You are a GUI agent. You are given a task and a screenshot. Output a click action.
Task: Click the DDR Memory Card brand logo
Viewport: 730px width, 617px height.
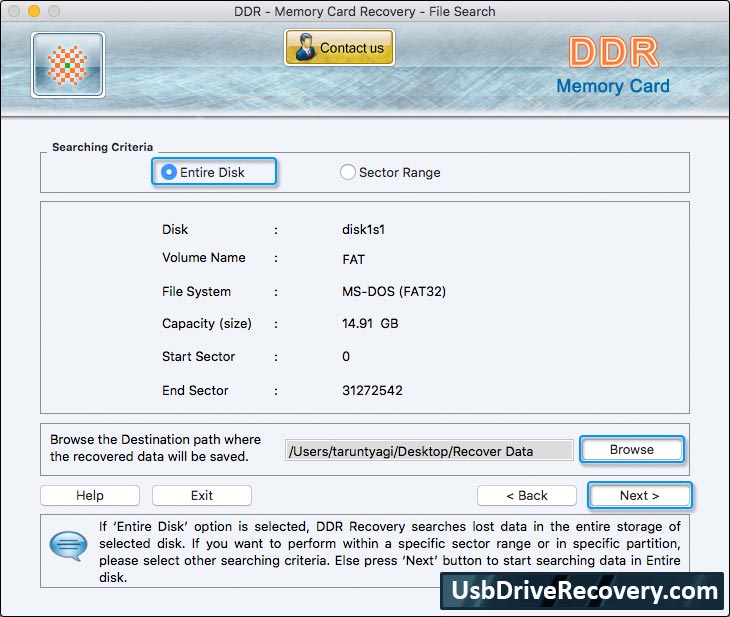[x=613, y=66]
